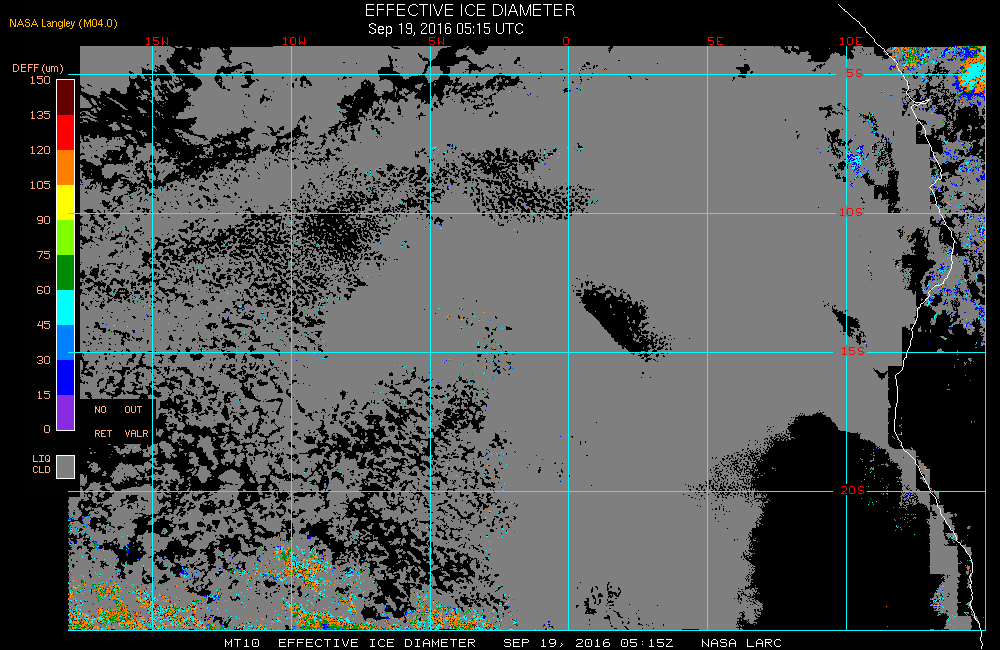Click the dark red 135-150 color band
Screen dimensions: 1000x650
(66, 98)
